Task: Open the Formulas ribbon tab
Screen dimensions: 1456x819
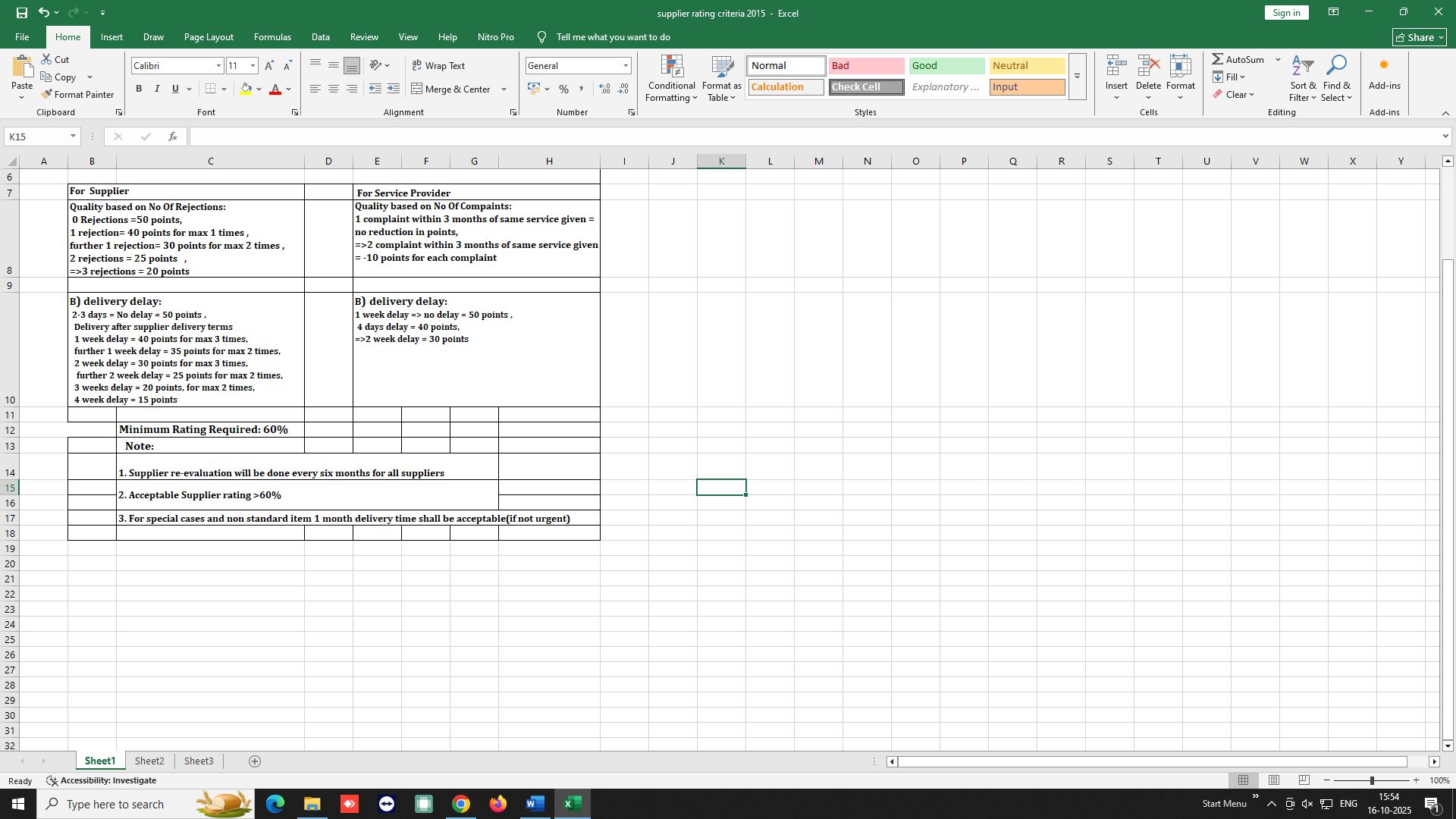Action: [272, 36]
